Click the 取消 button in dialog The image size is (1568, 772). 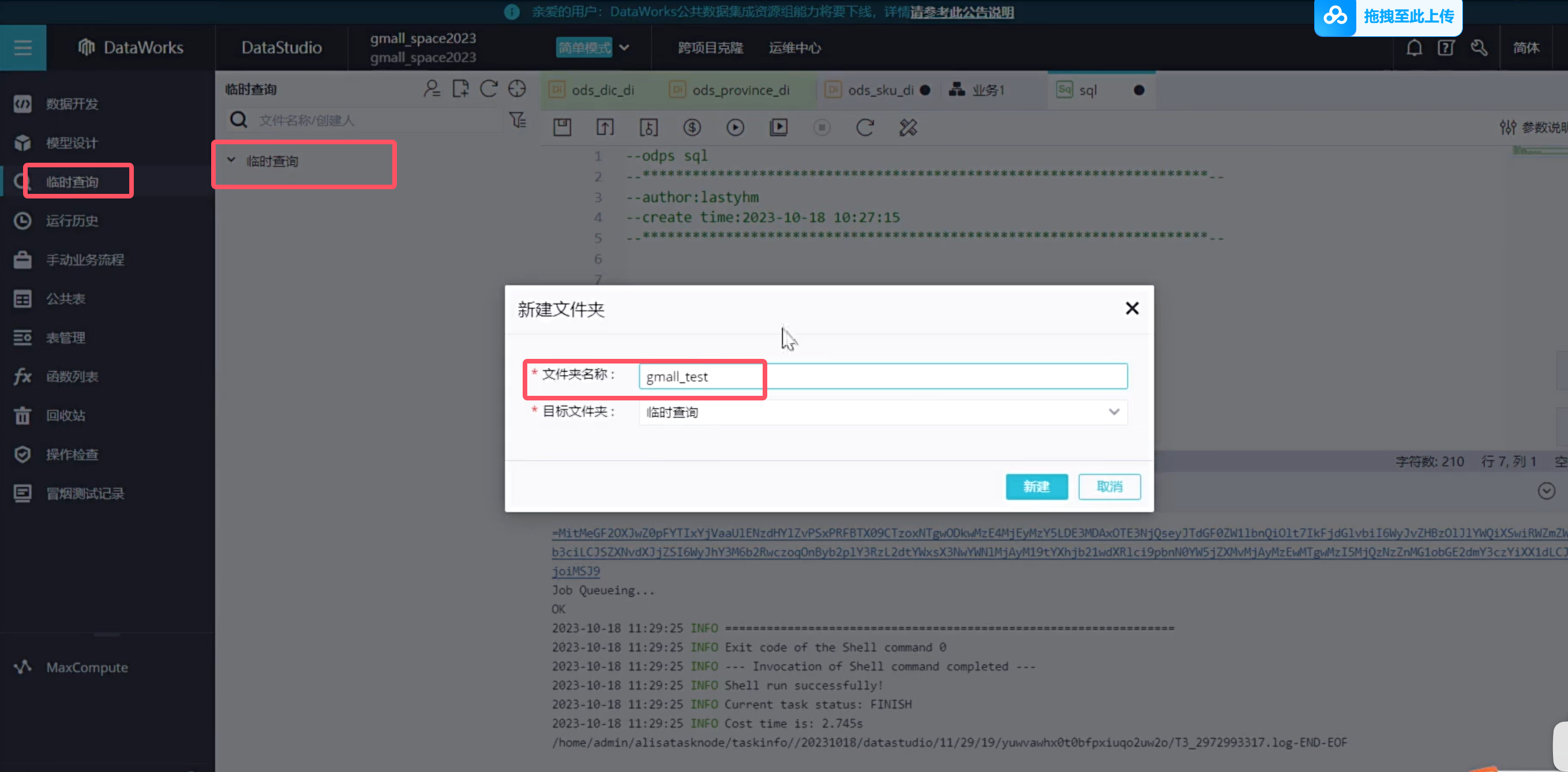1109,486
